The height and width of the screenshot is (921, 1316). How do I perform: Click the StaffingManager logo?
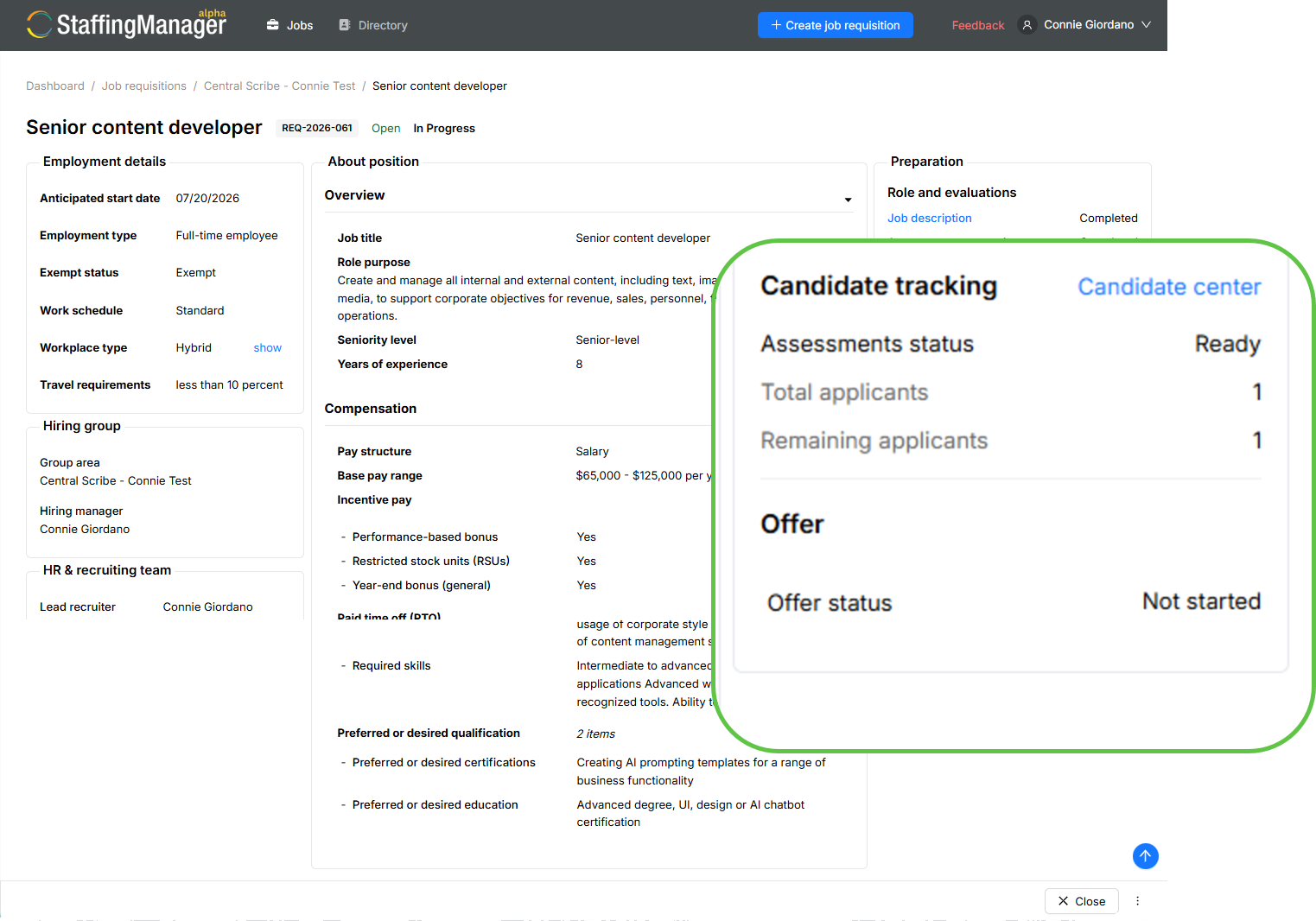point(126,24)
